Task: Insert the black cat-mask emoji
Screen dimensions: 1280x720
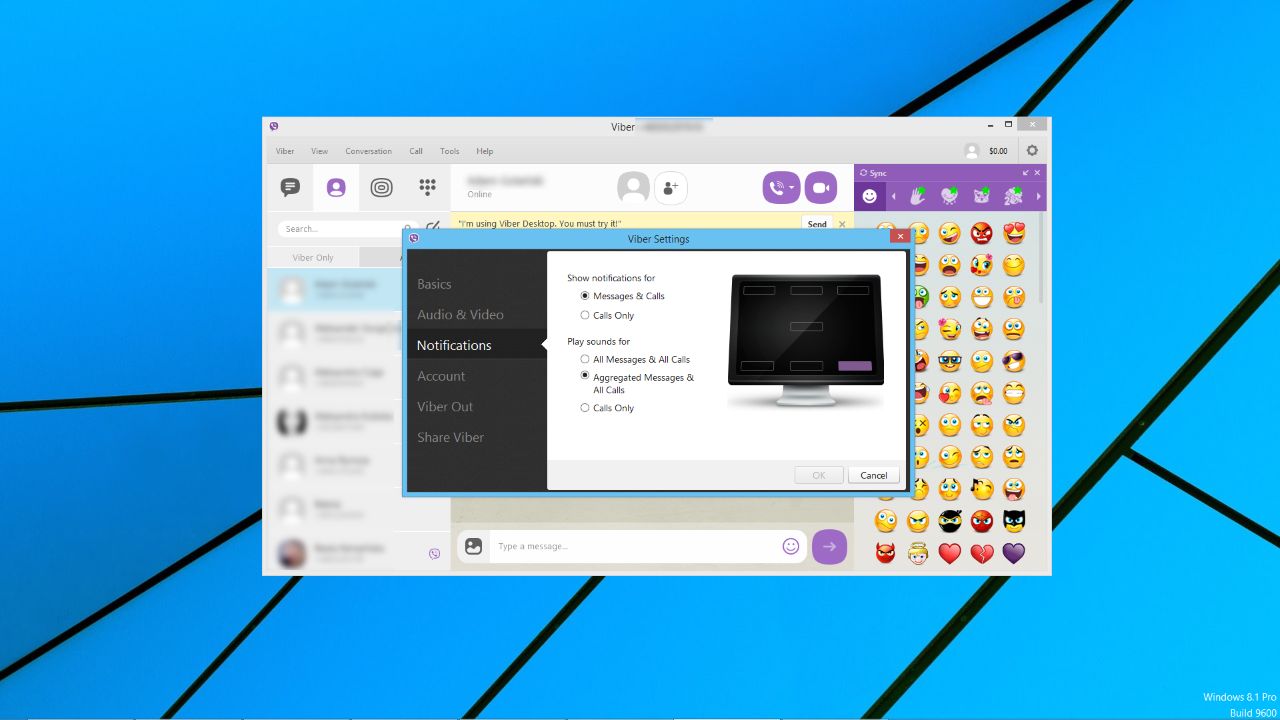Action: [1014, 521]
